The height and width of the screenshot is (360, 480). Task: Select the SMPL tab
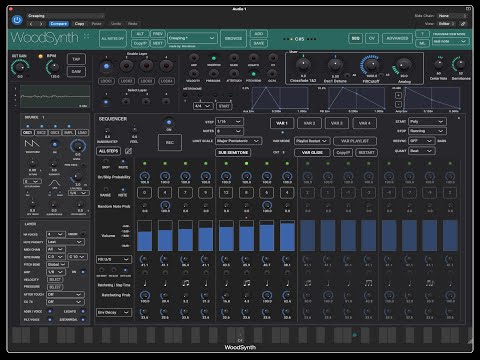tap(68, 132)
